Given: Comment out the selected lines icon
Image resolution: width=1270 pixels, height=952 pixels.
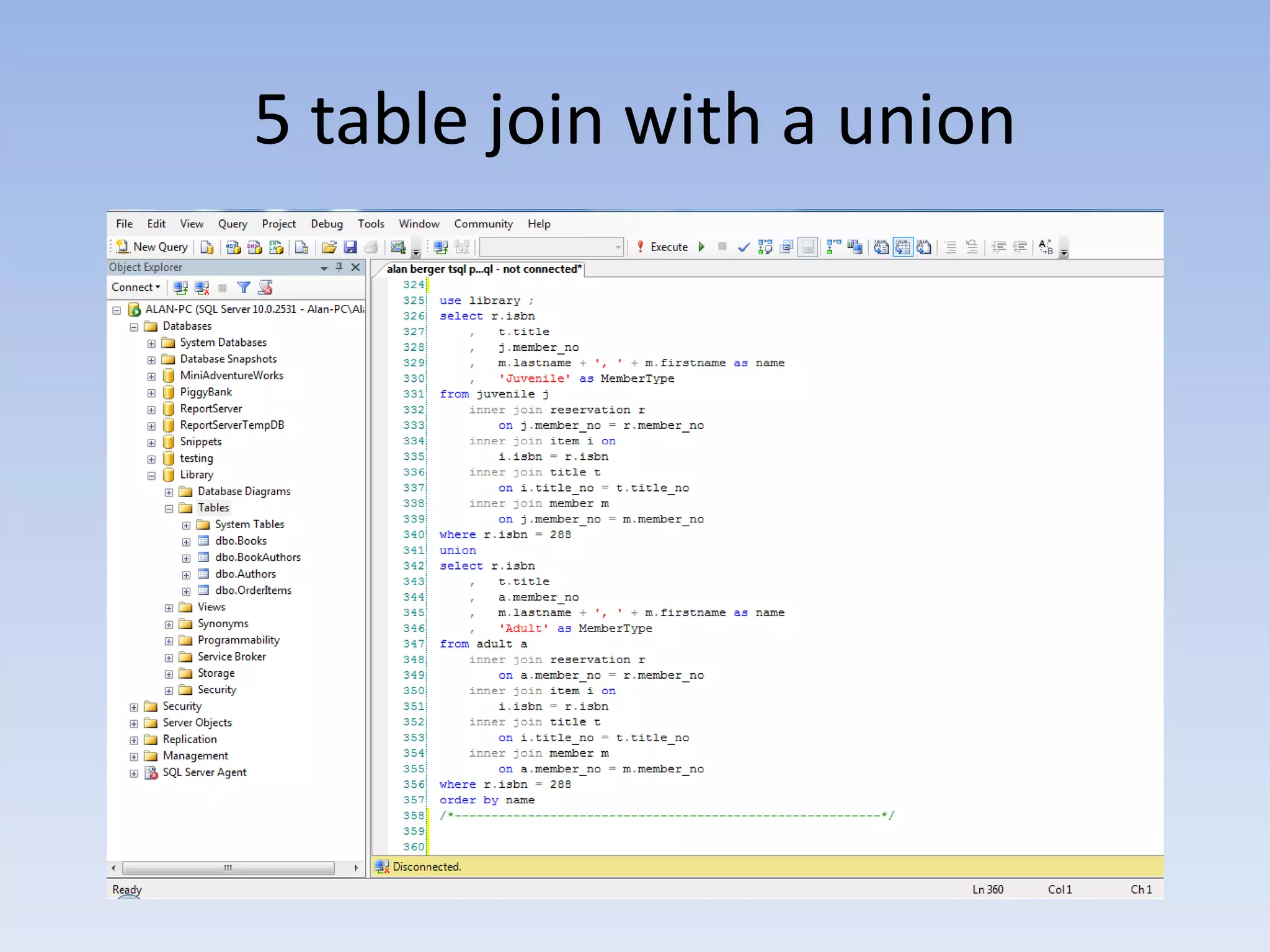Looking at the screenshot, I should point(950,247).
